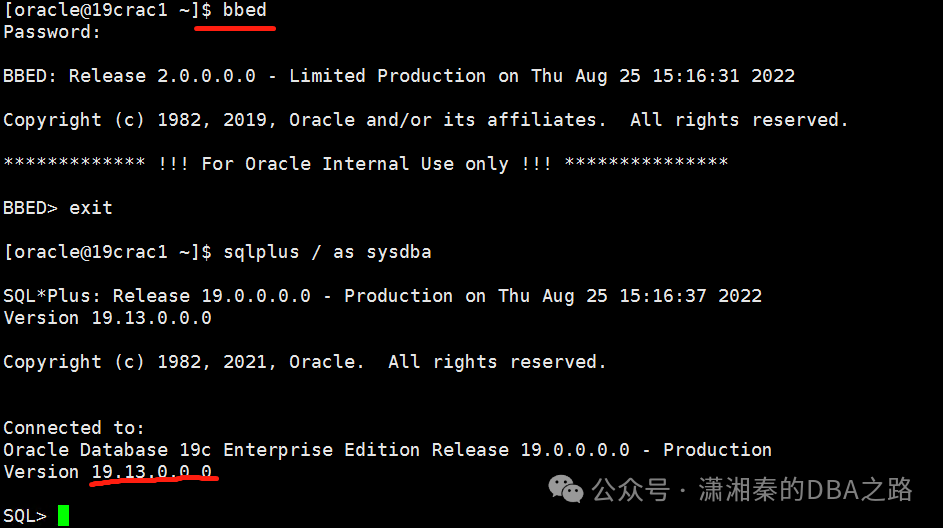The width and height of the screenshot is (943, 528).
Task: Click the bbed command text
Action: point(245,10)
